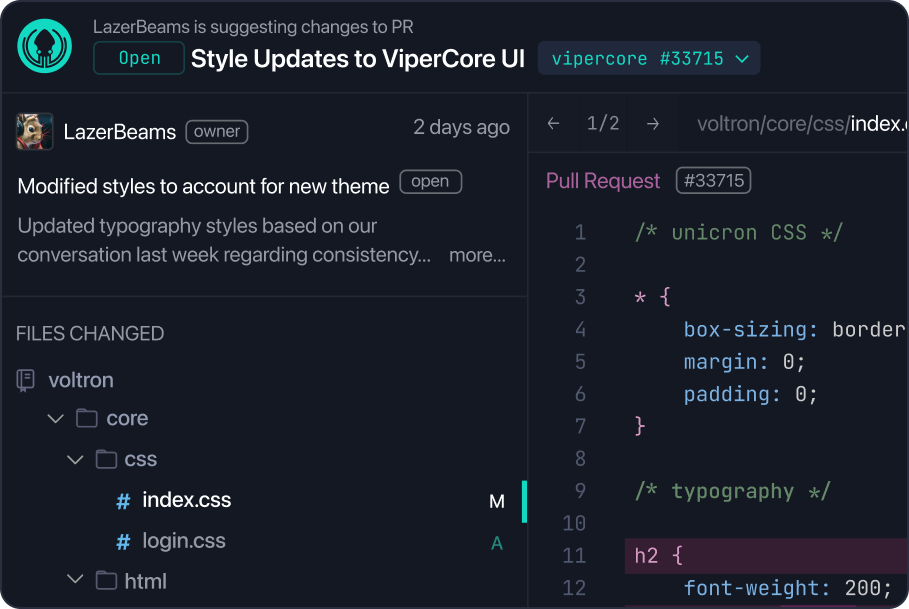Click the html folder icon
This screenshot has width=909, height=609.
(106, 580)
